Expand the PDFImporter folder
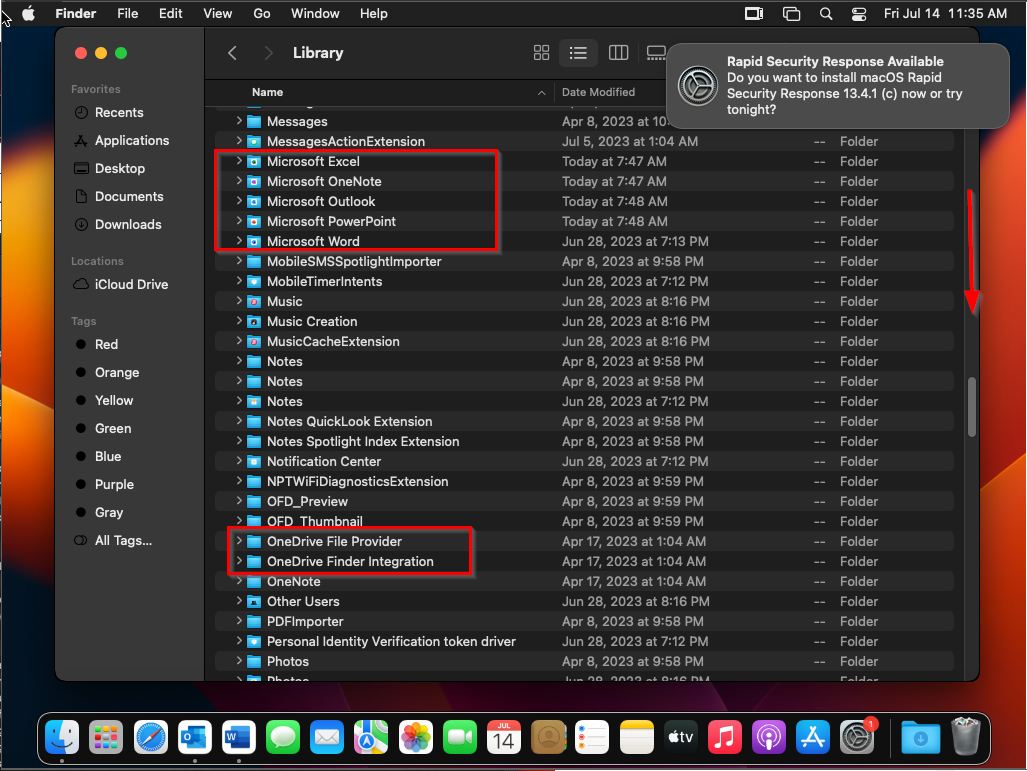The image size is (1027, 771). (x=239, y=621)
